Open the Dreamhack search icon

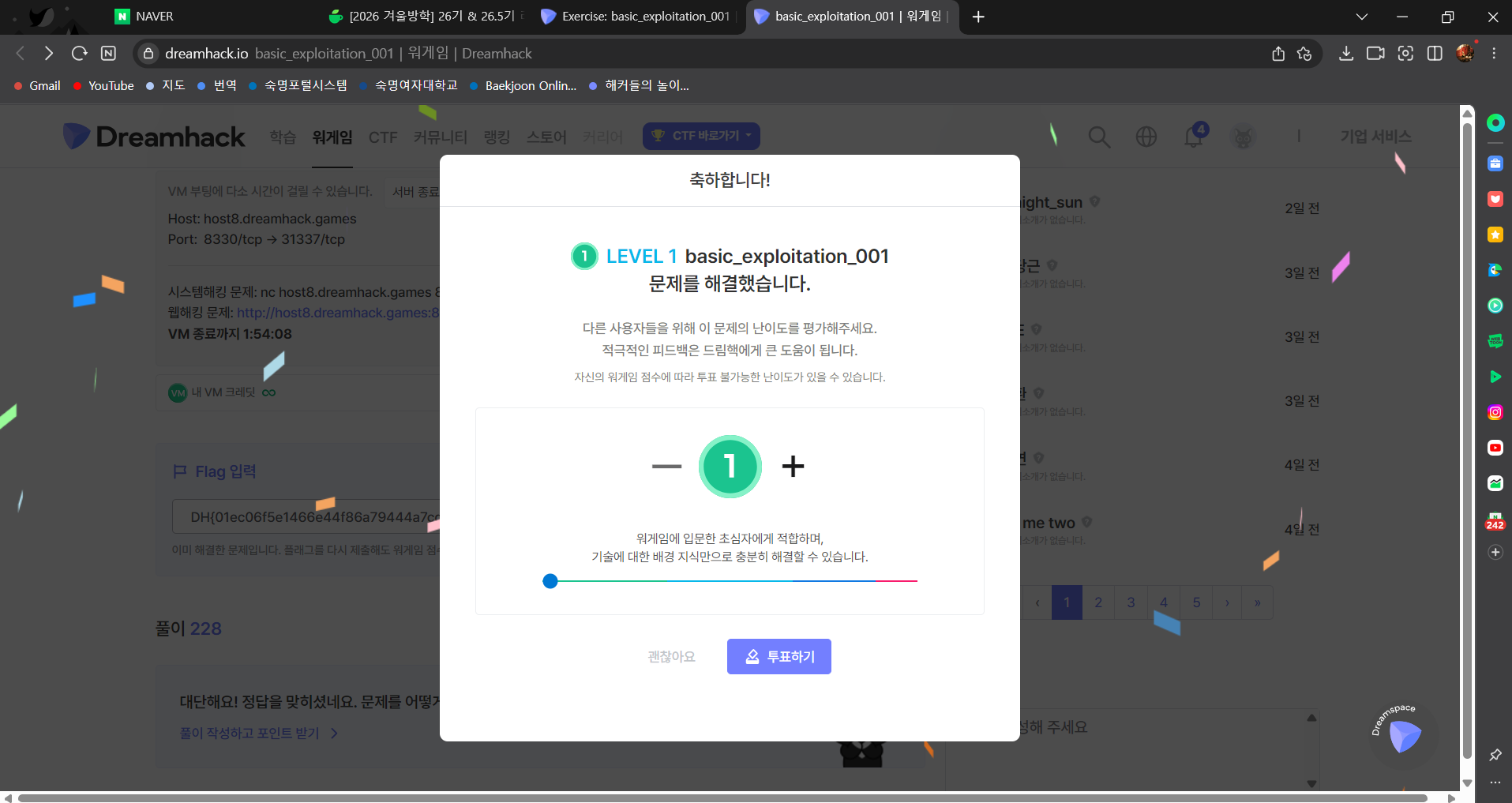point(1099,137)
